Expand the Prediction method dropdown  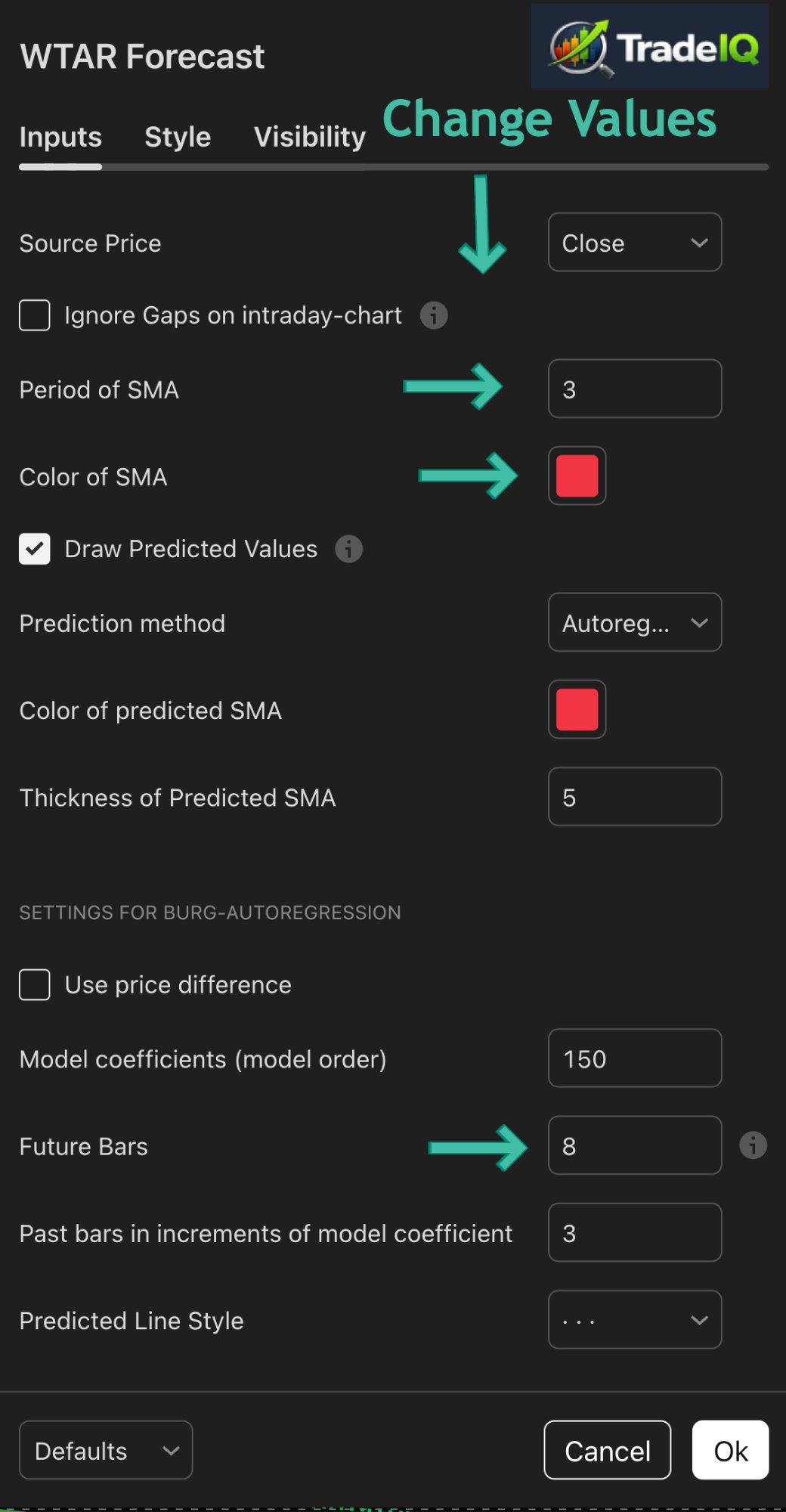point(634,623)
